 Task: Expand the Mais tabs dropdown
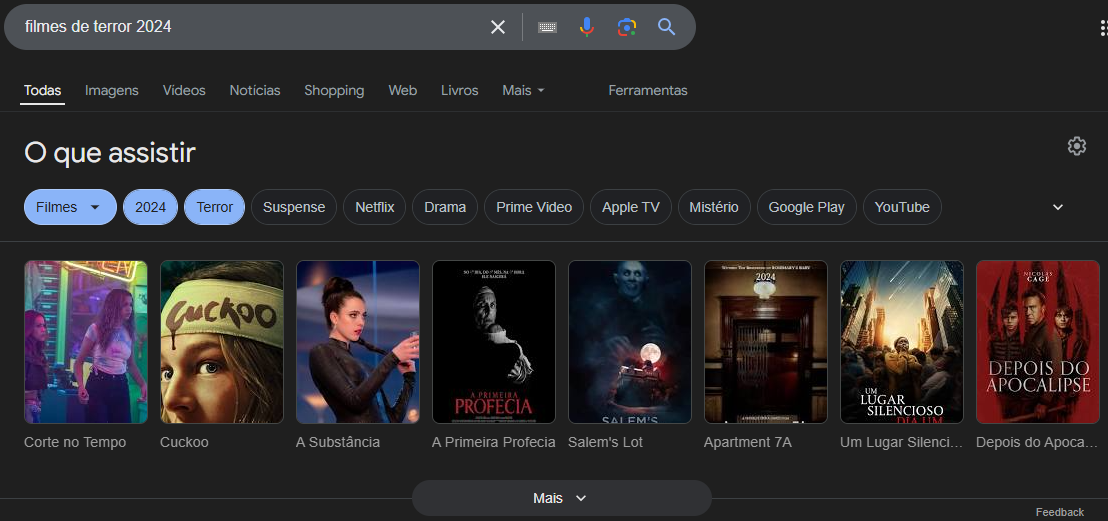pyautogui.click(x=524, y=90)
